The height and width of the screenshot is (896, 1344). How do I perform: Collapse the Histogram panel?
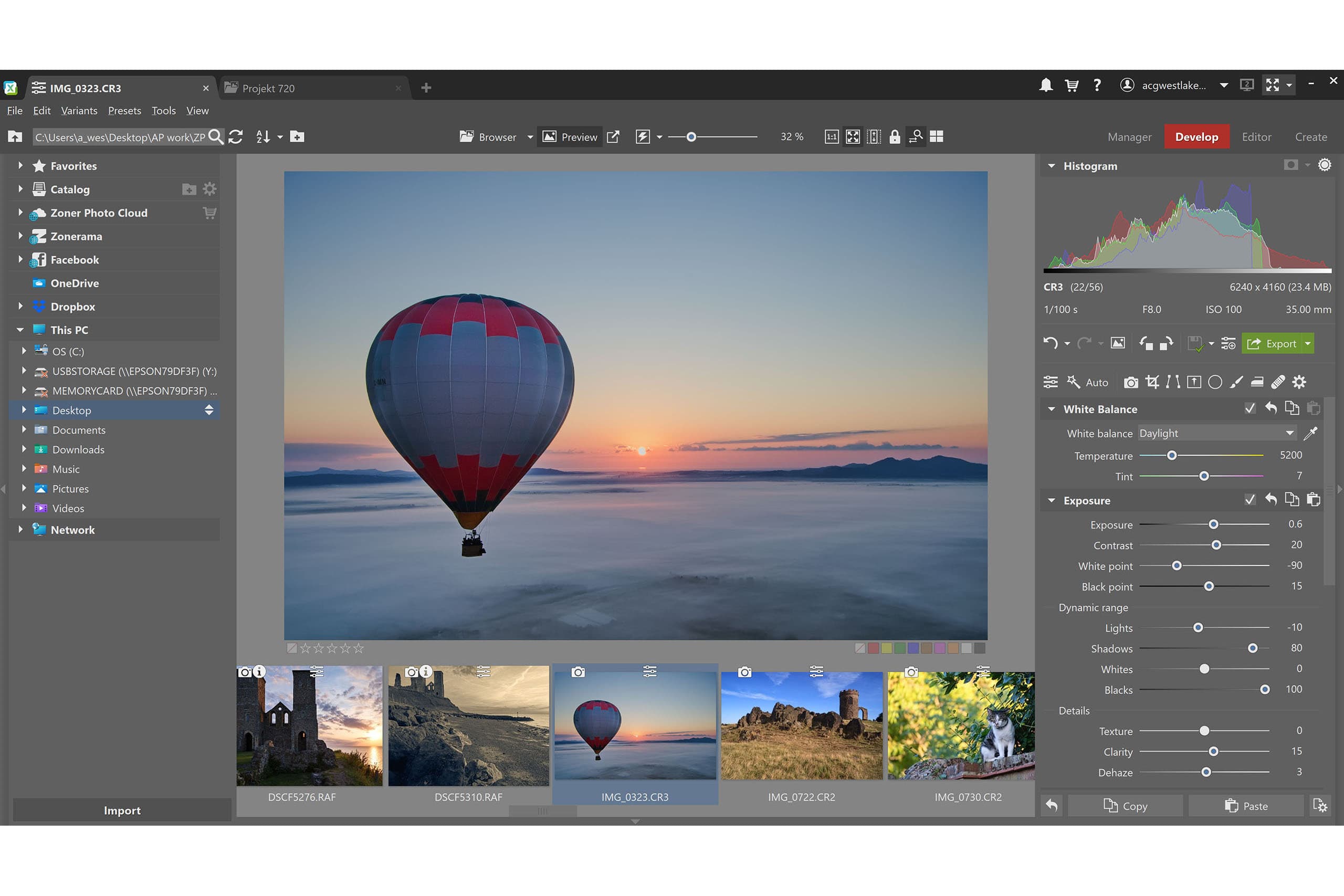tap(1052, 166)
